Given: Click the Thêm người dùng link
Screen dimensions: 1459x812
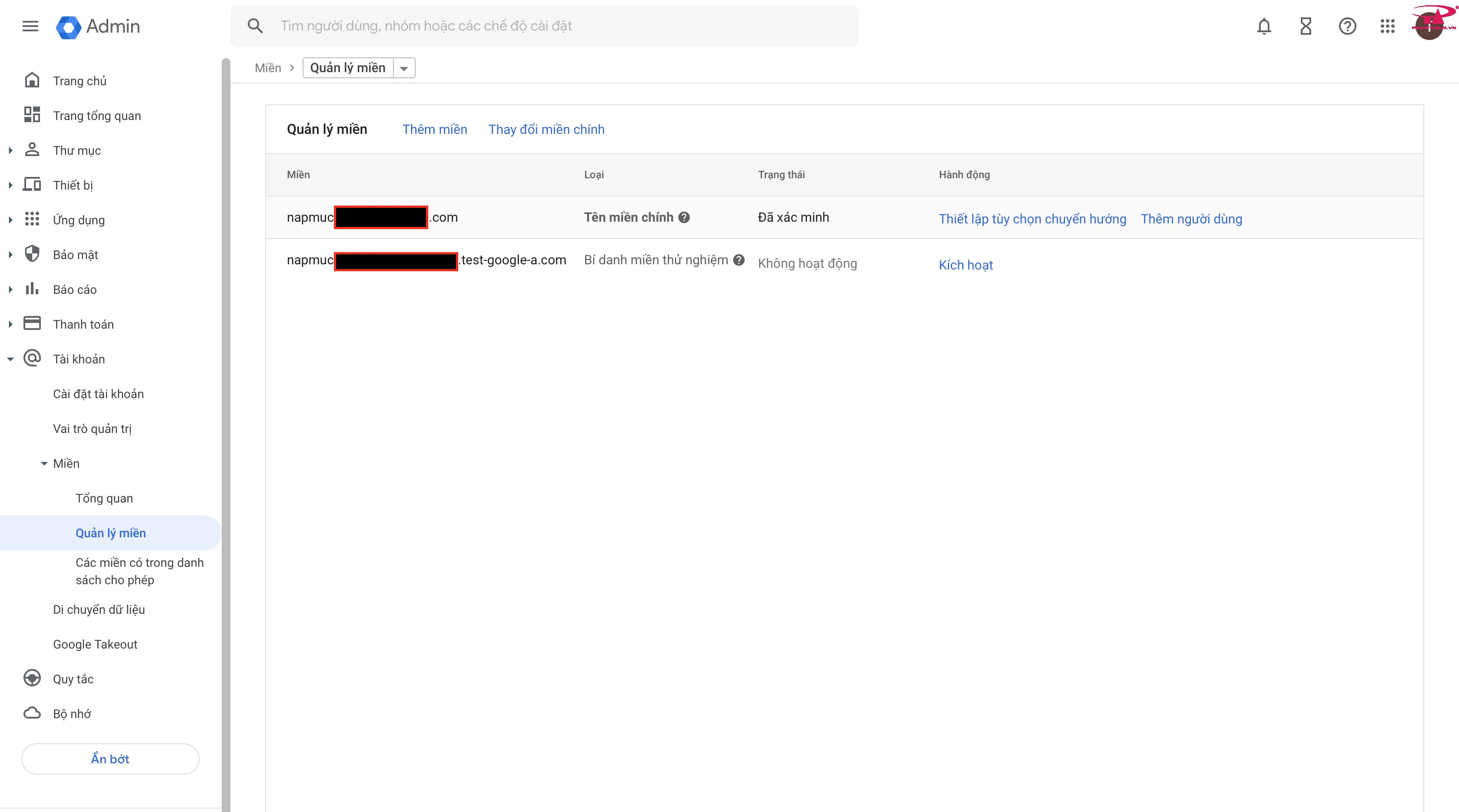Looking at the screenshot, I should coord(1191,219).
